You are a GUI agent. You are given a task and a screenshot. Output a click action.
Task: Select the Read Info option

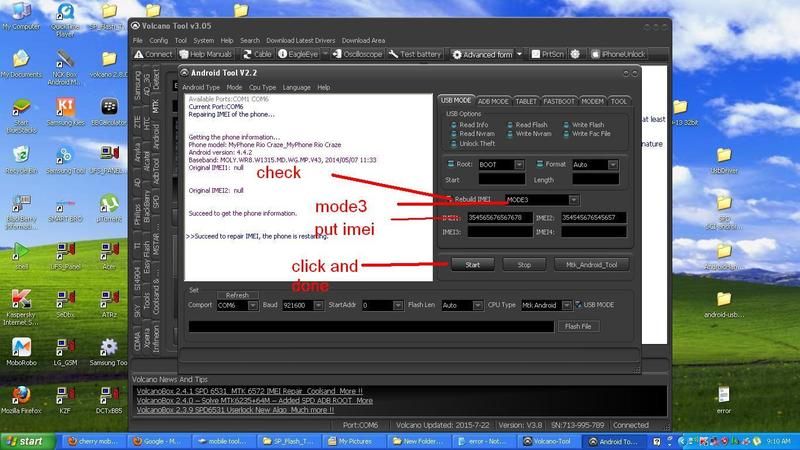click(x=469, y=124)
